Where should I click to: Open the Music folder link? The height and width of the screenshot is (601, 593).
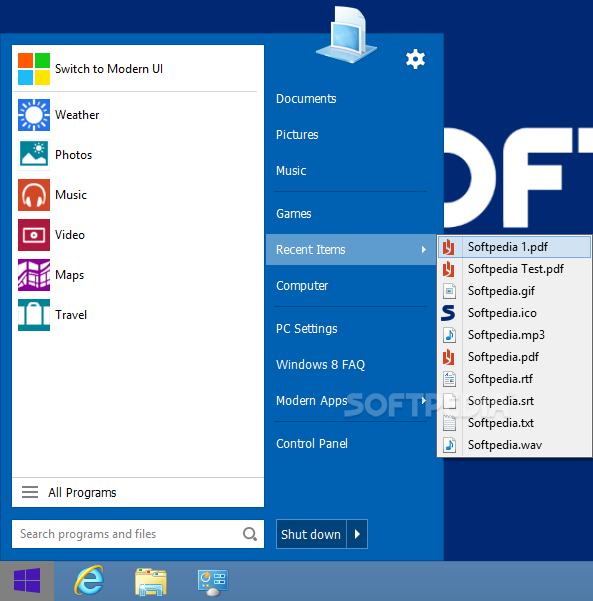tap(291, 171)
